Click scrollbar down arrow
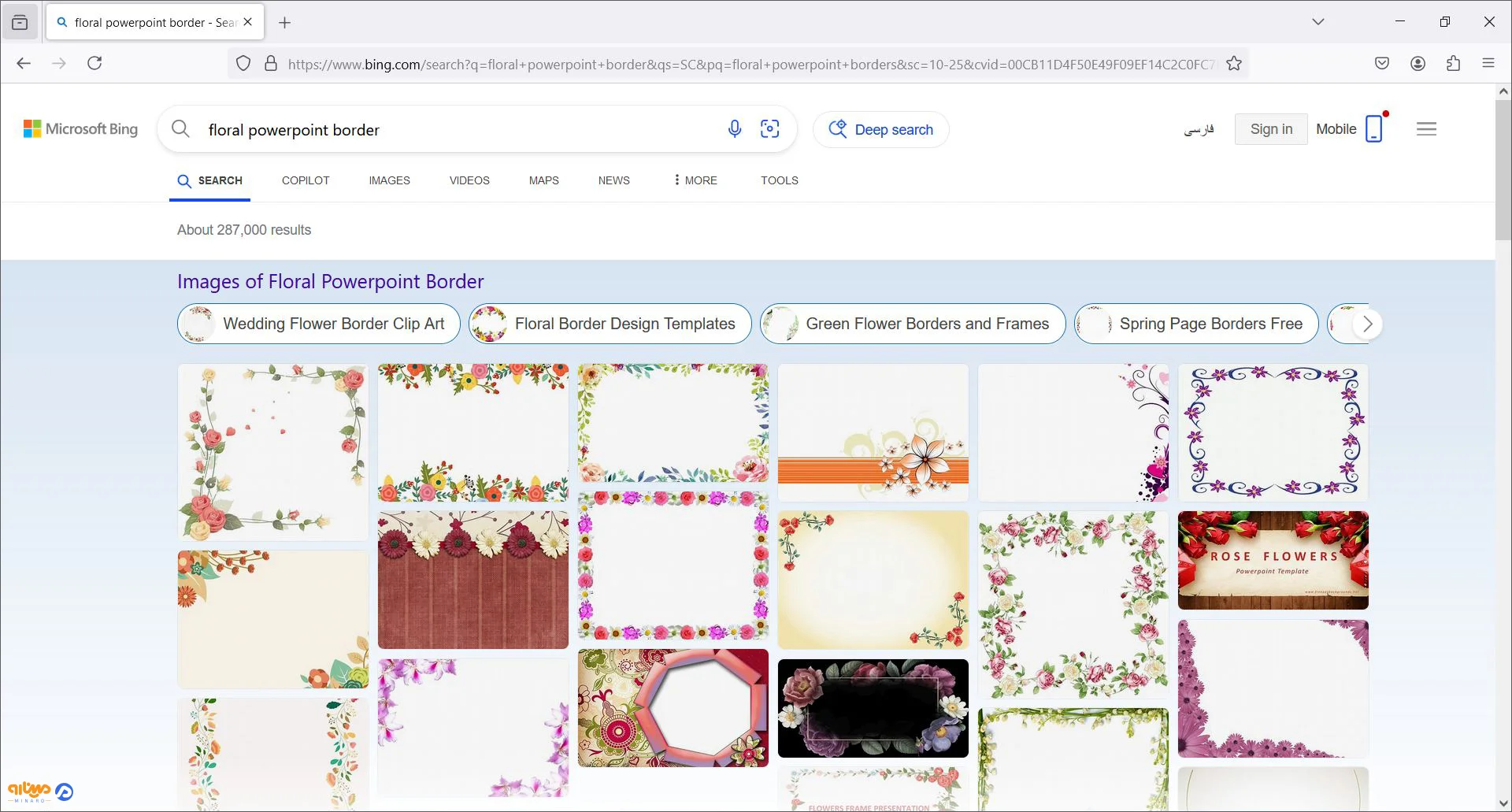Screen dimensions: 1512x812 1503,803
